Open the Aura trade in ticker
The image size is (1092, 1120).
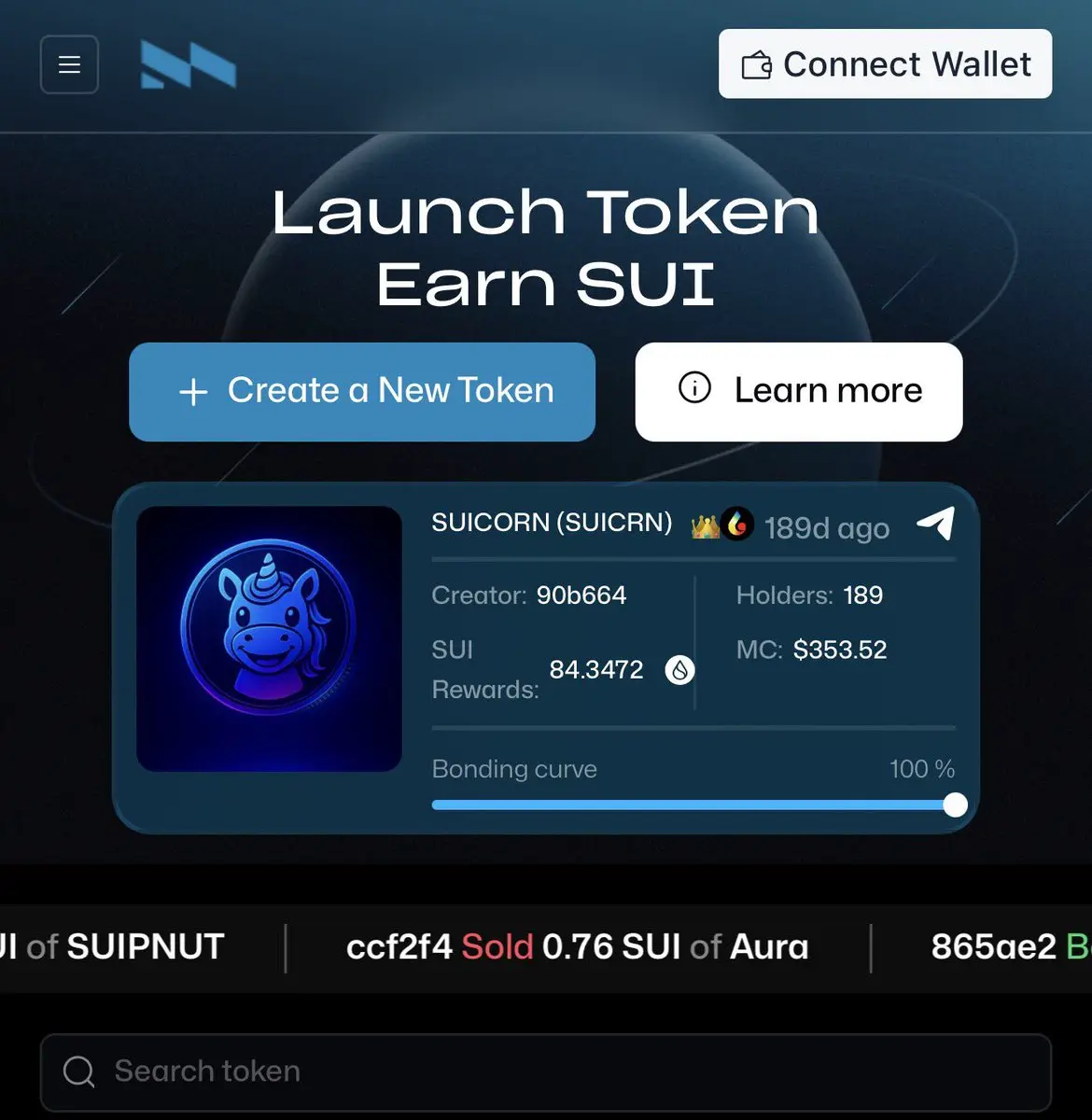pyautogui.click(x=577, y=947)
